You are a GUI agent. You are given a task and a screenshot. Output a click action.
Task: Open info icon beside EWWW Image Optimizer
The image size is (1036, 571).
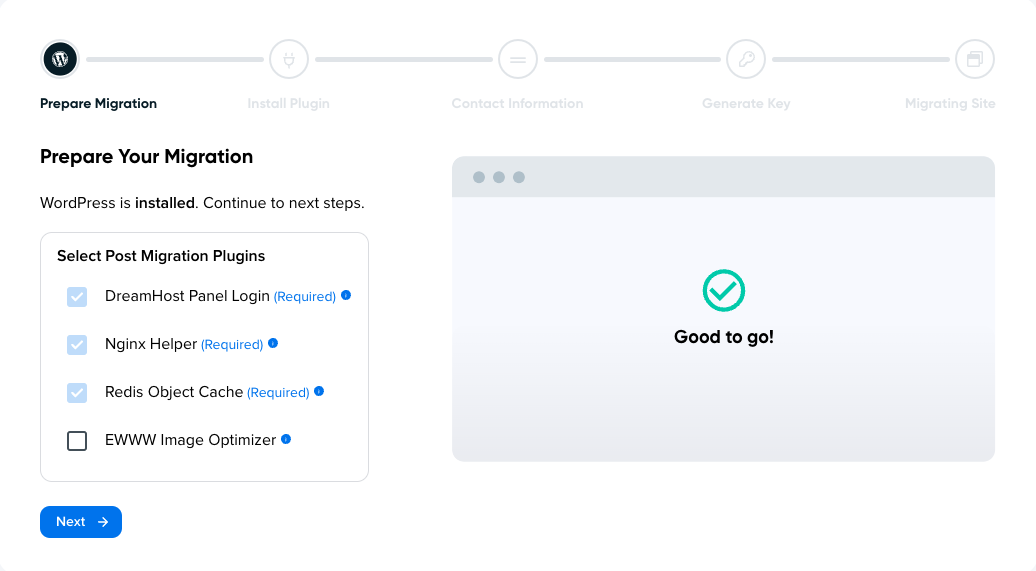(x=286, y=439)
